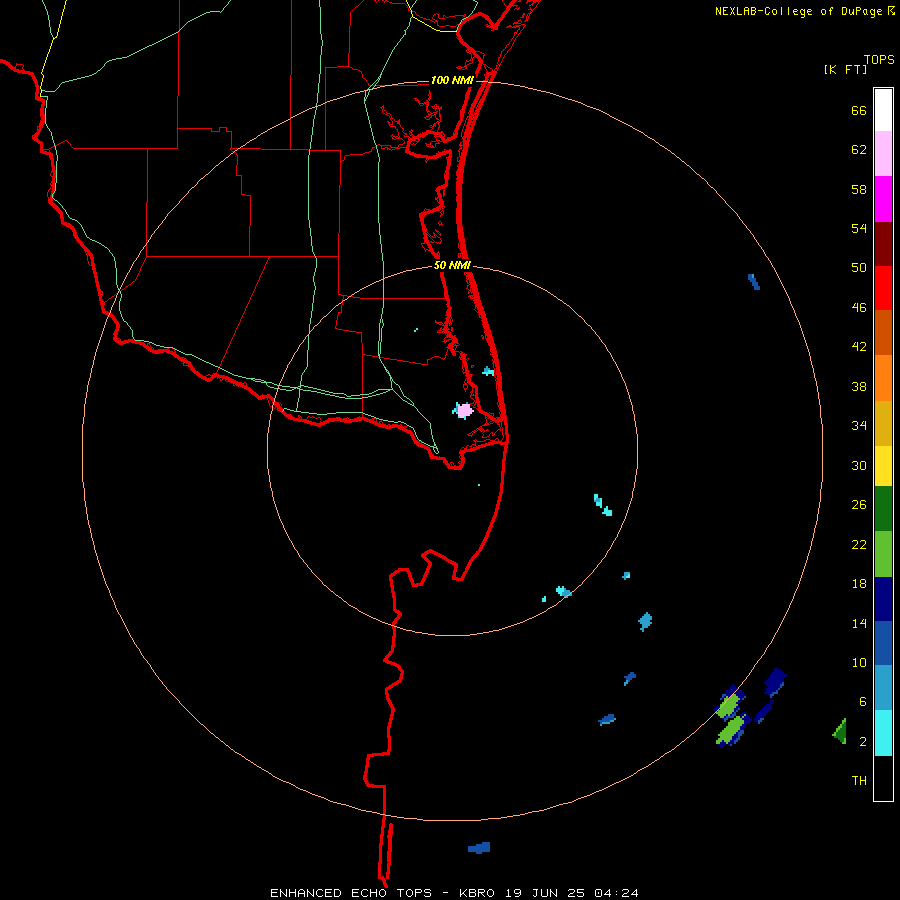Select the light green 26 kft swatch
The height and width of the screenshot is (900, 900).
pos(883,554)
